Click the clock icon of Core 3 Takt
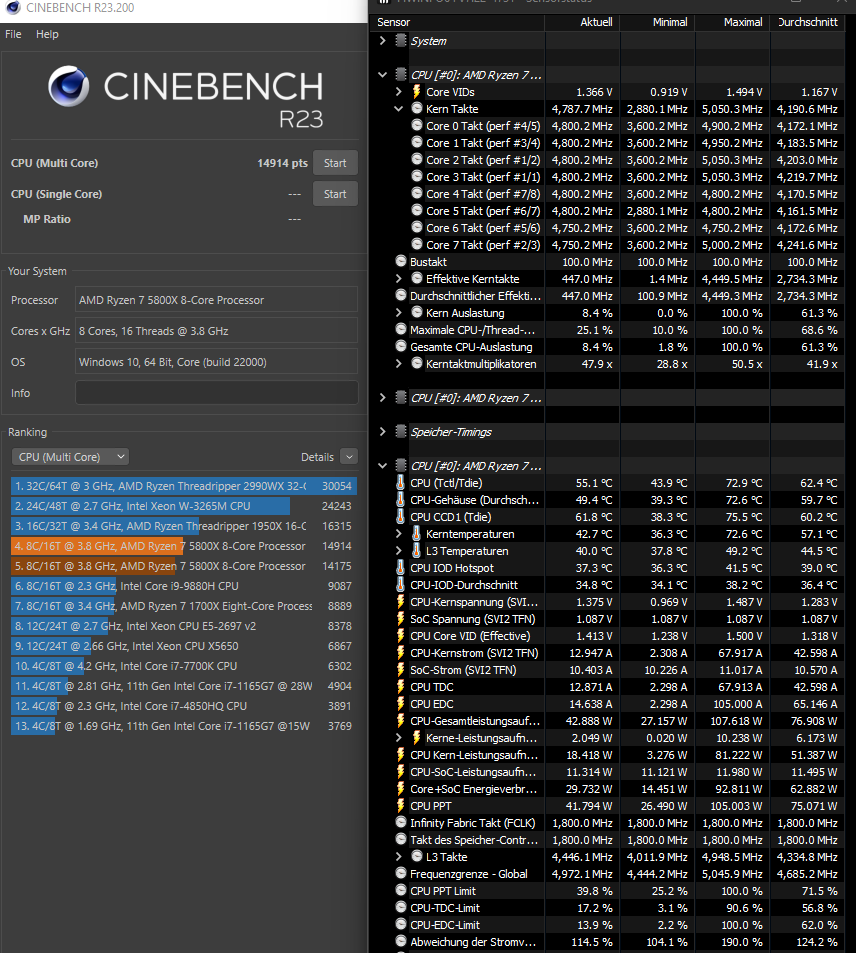This screenshot has height=953, width=856. pos(416,176)
